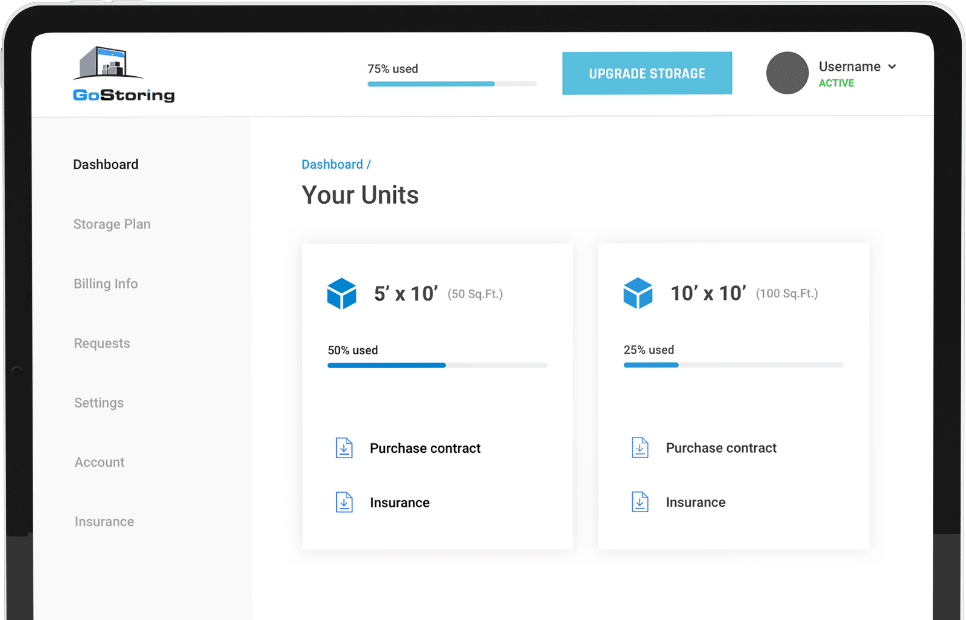Click the 10' x 10' unit cube icon
The image size is (966, 620).
click(638, 293)
